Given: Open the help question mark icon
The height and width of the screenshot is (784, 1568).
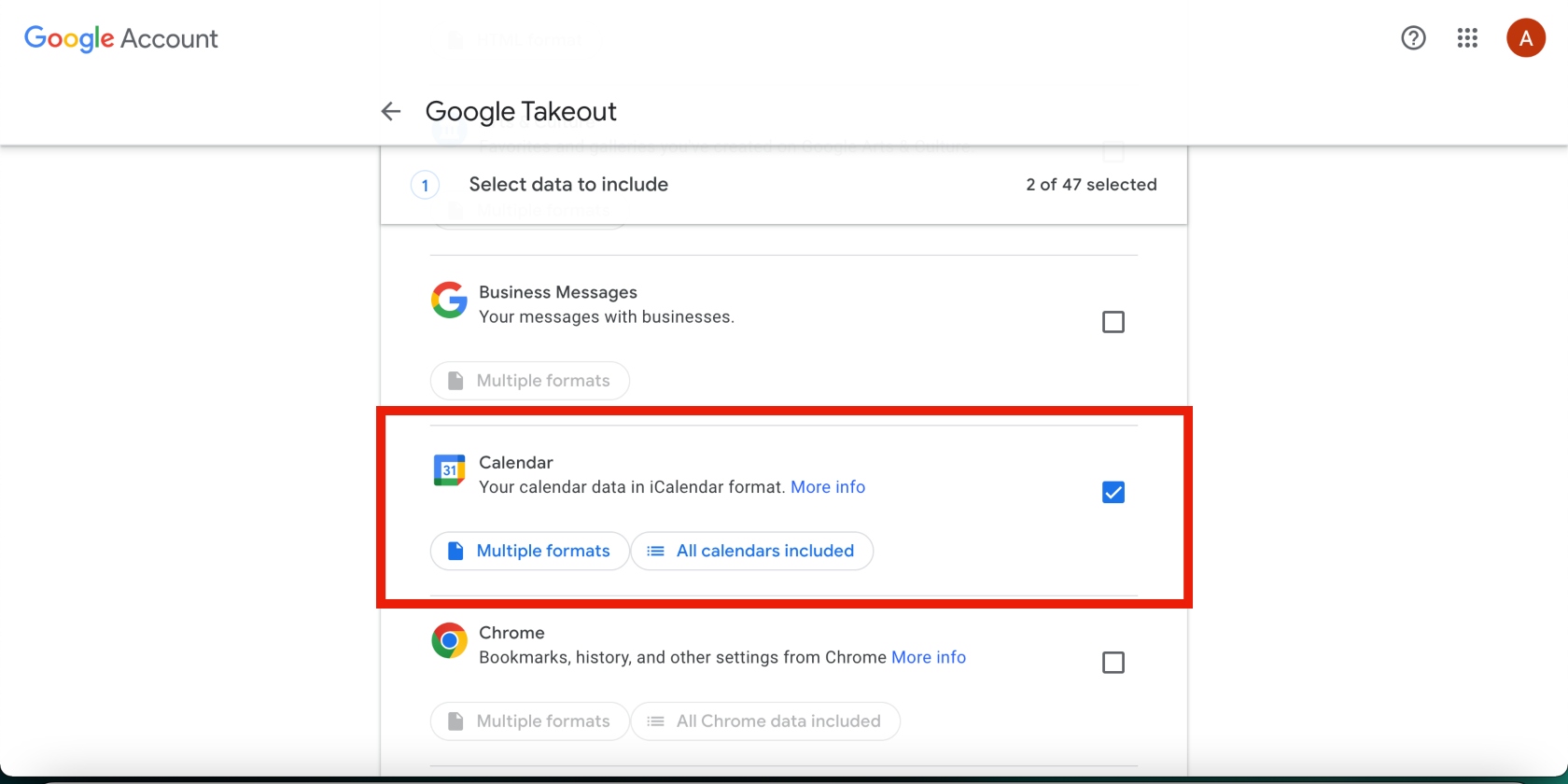Looking at the screenshot, I should (x=1413, y=38).
